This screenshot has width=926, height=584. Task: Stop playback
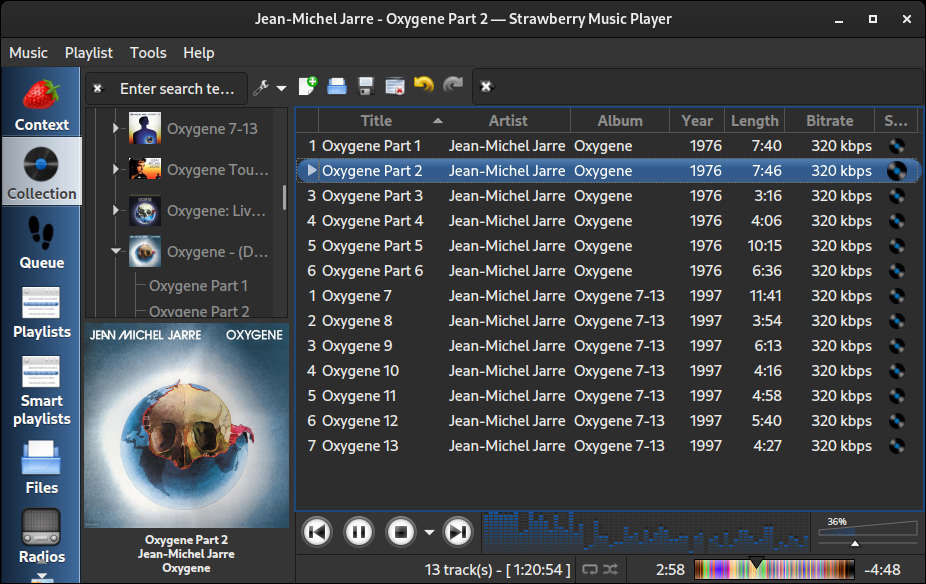click(x=400, y=533)
